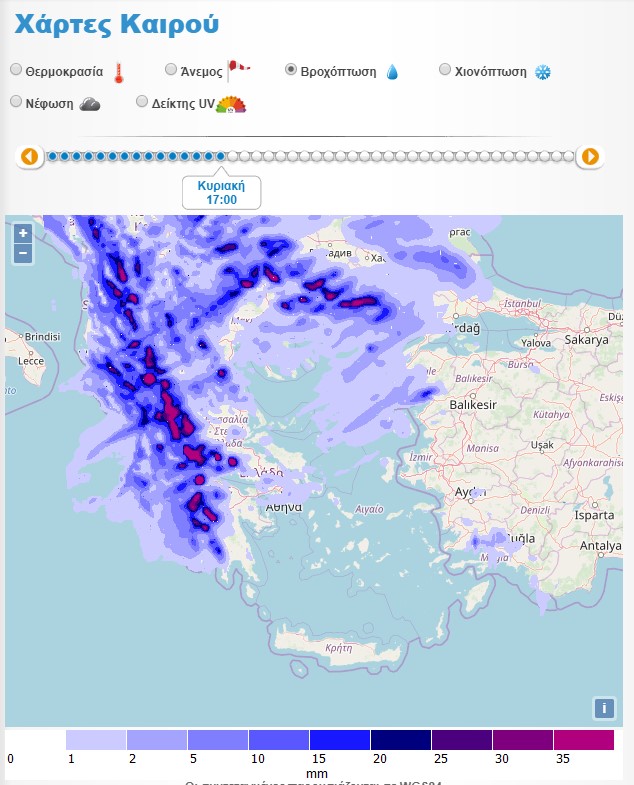
Task: Click the Κυριακή 17:00 time label
Action: coord(221,193)
